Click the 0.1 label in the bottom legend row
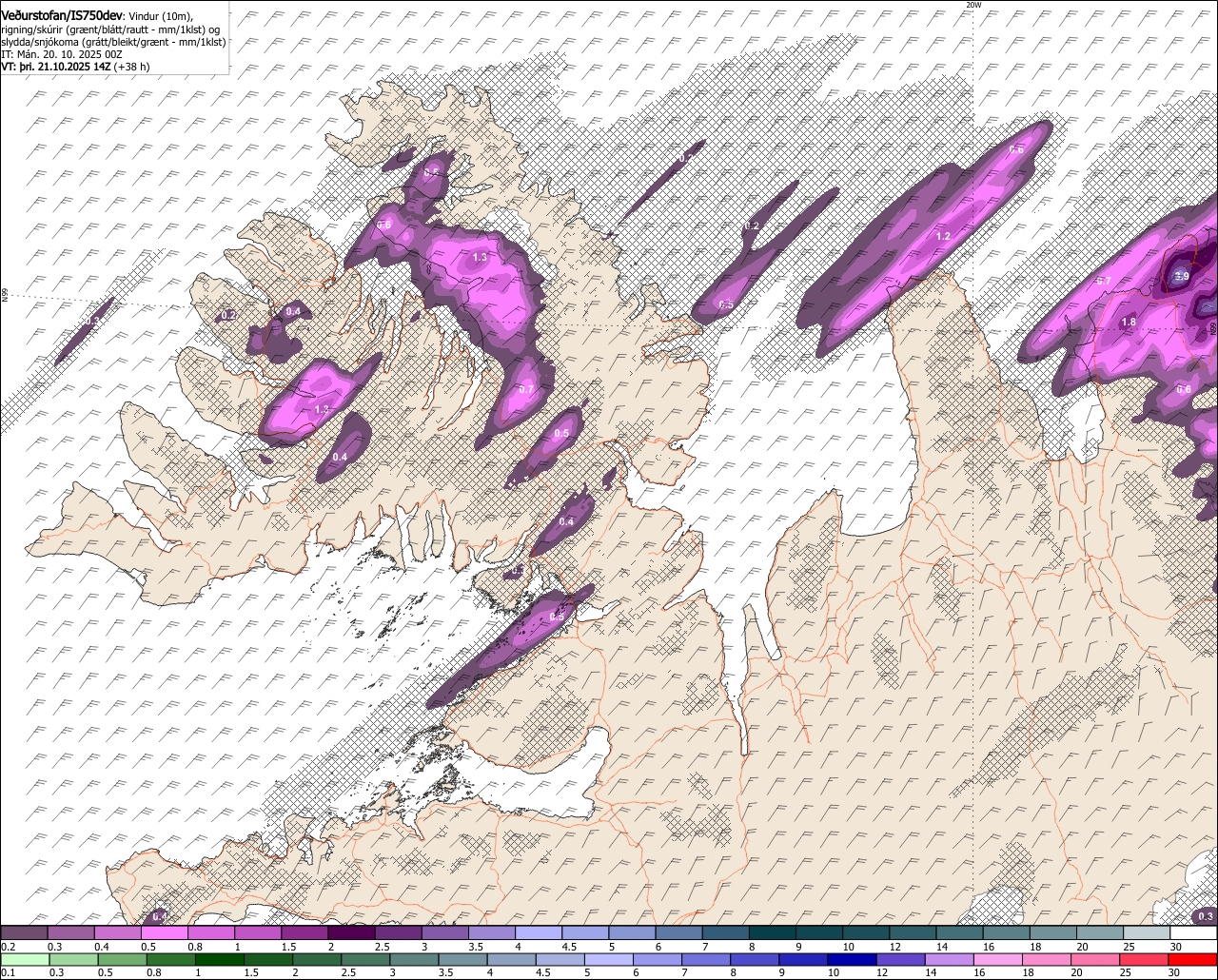This screenshot has height=980, width=1218. pos(9,972)
